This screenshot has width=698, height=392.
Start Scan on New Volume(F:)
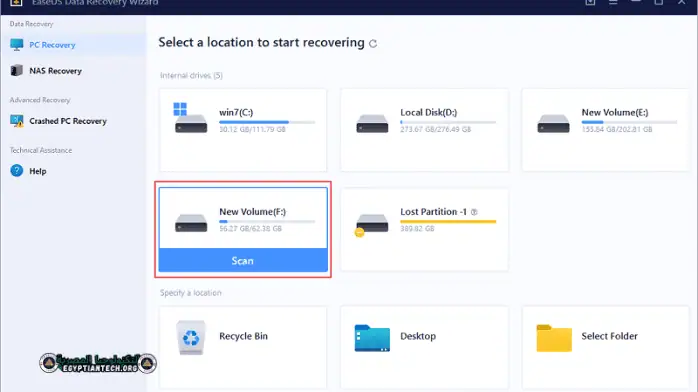click(x=243, y=260)
